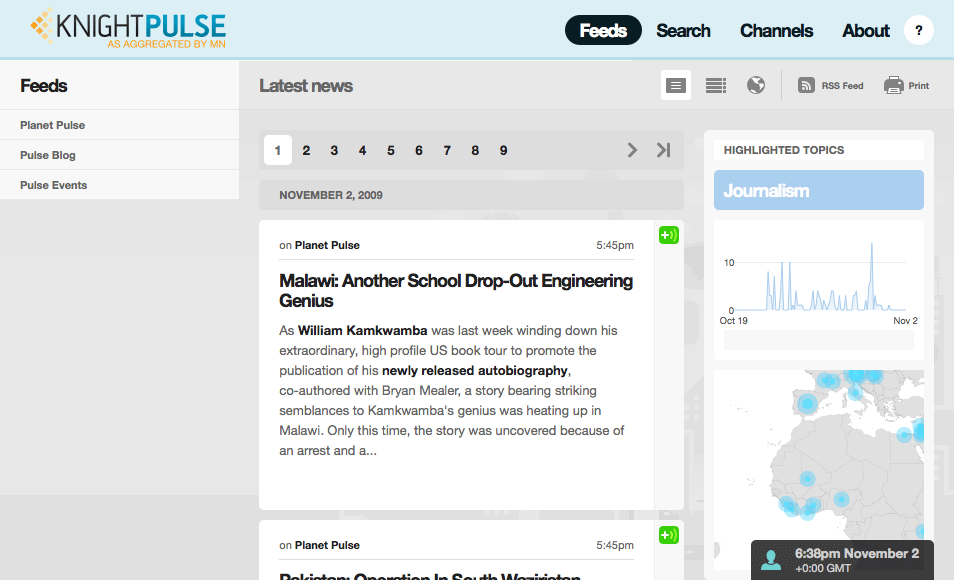954x580 pixels.
Task: Select Pulse Blog feed in sidebar
Action: 119,155
